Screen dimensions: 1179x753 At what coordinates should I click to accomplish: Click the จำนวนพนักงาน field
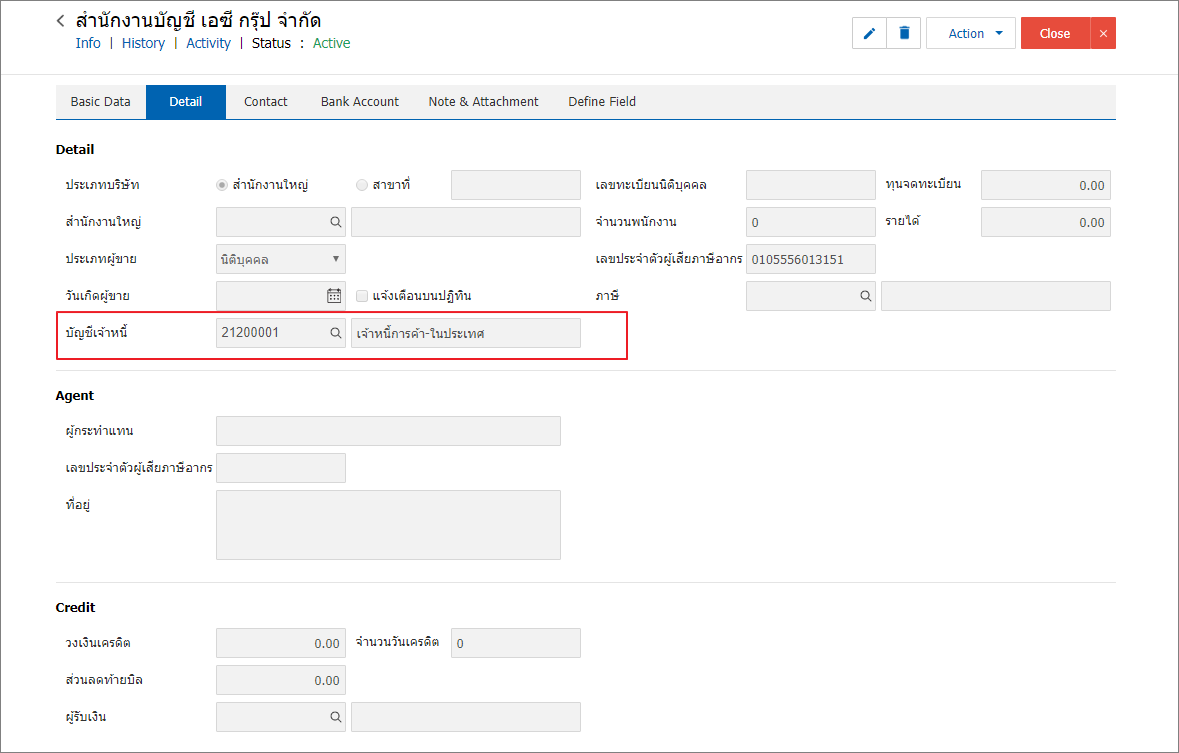(811, 222)
